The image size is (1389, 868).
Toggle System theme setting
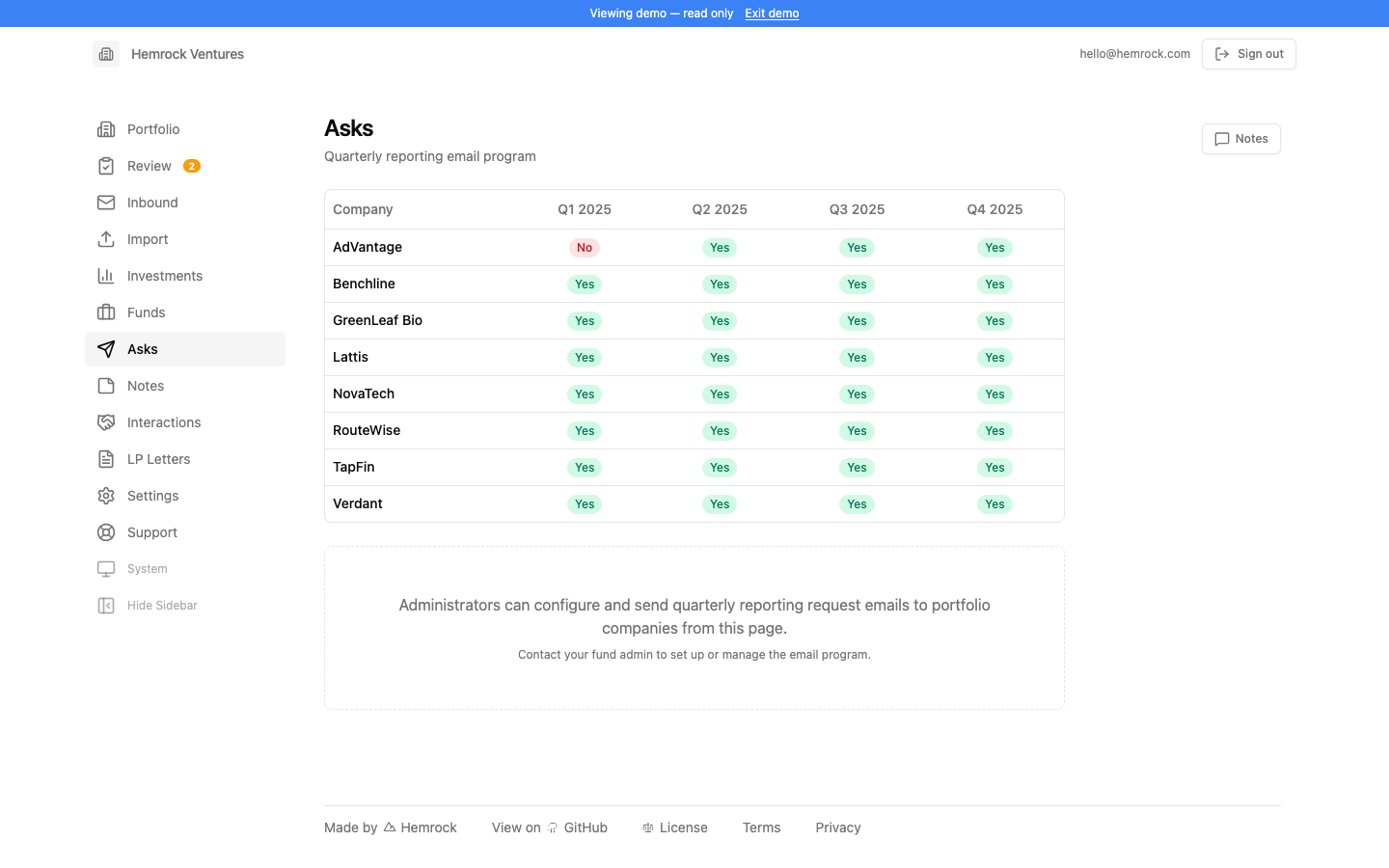pyautogui.click(x=185, y=569)
